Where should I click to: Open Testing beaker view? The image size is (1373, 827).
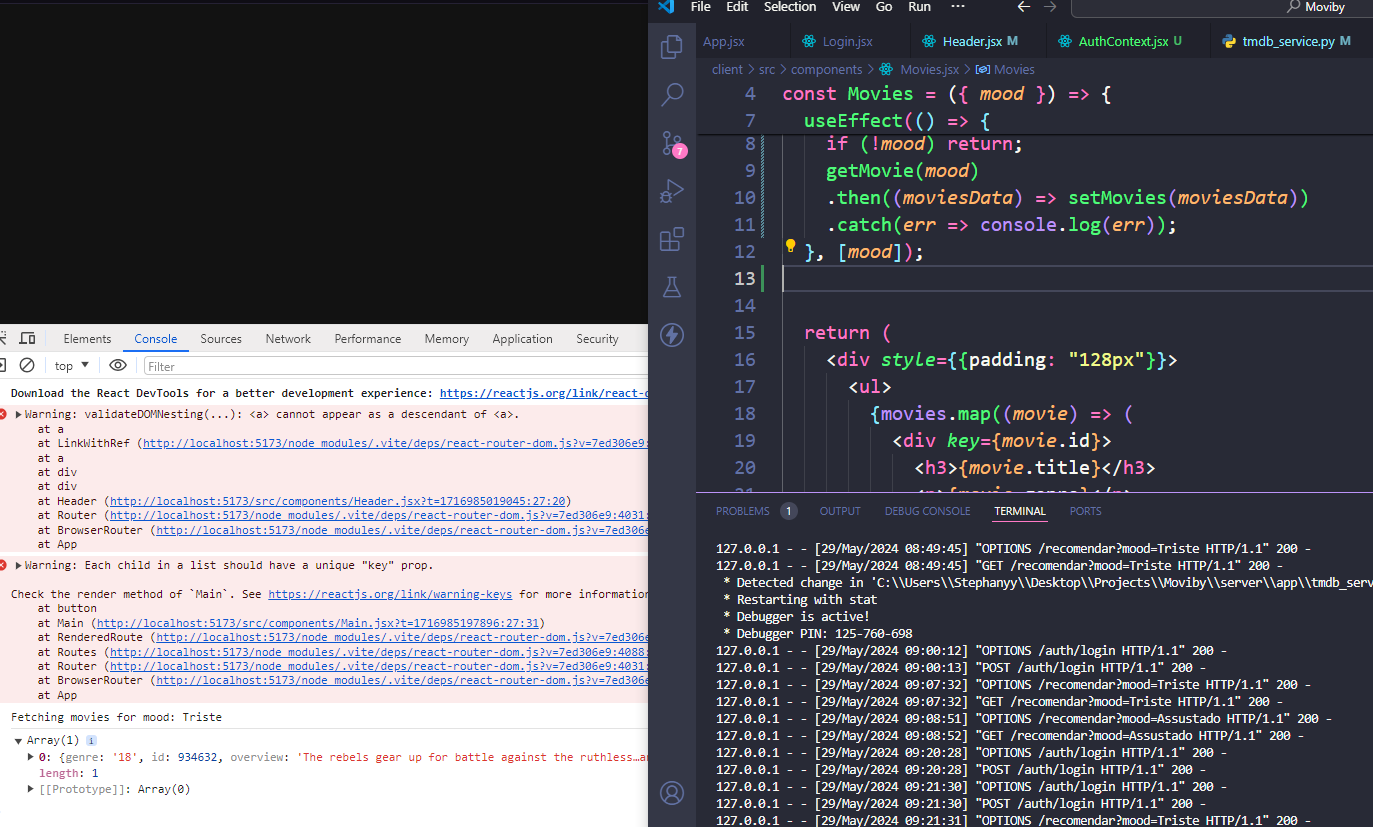pyautogui.click(x=672, y=287)
